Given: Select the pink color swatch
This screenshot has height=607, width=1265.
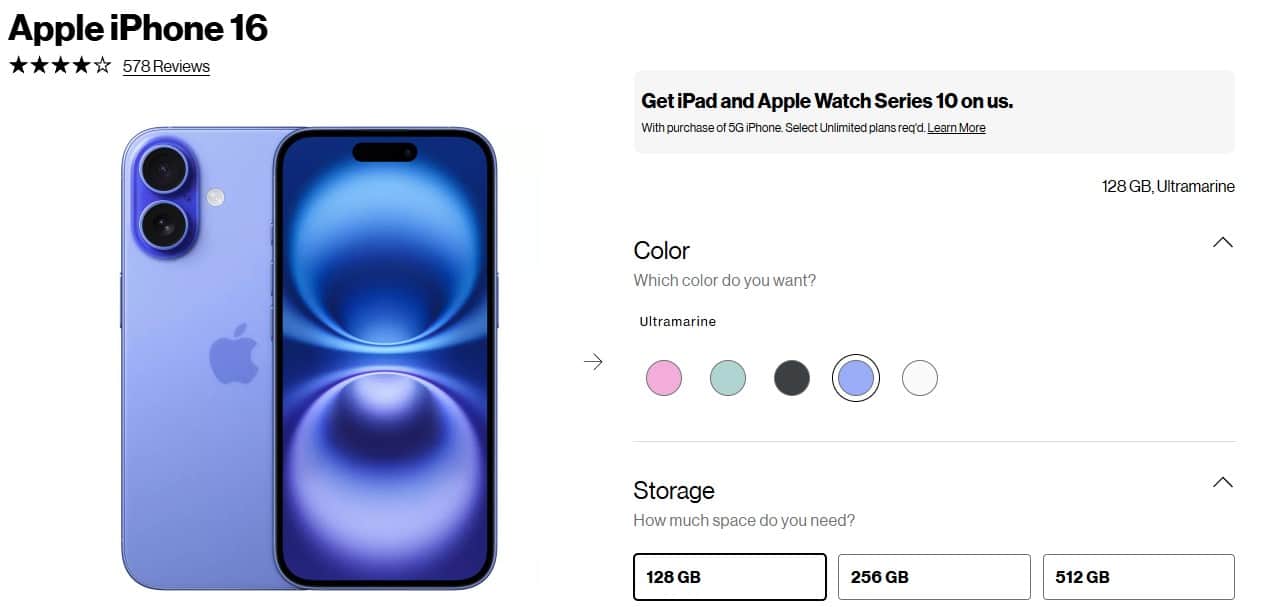Looking at the screenshot, I should [664, 378].
